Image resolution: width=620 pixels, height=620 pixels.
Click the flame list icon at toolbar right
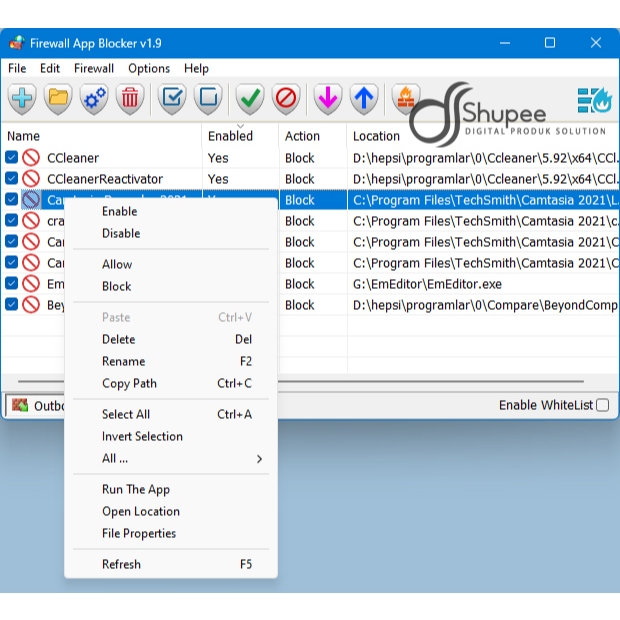tap(594, 100)
